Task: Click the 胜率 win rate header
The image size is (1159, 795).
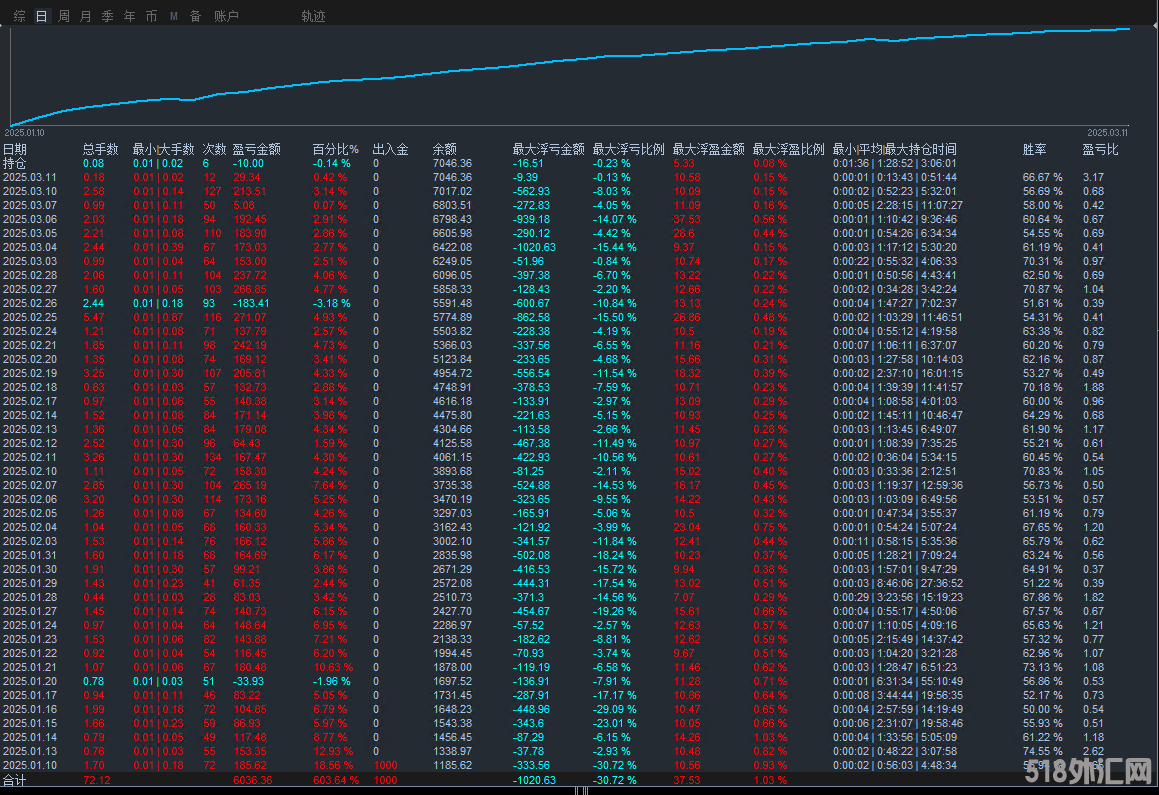Action: pos(1035,150)
